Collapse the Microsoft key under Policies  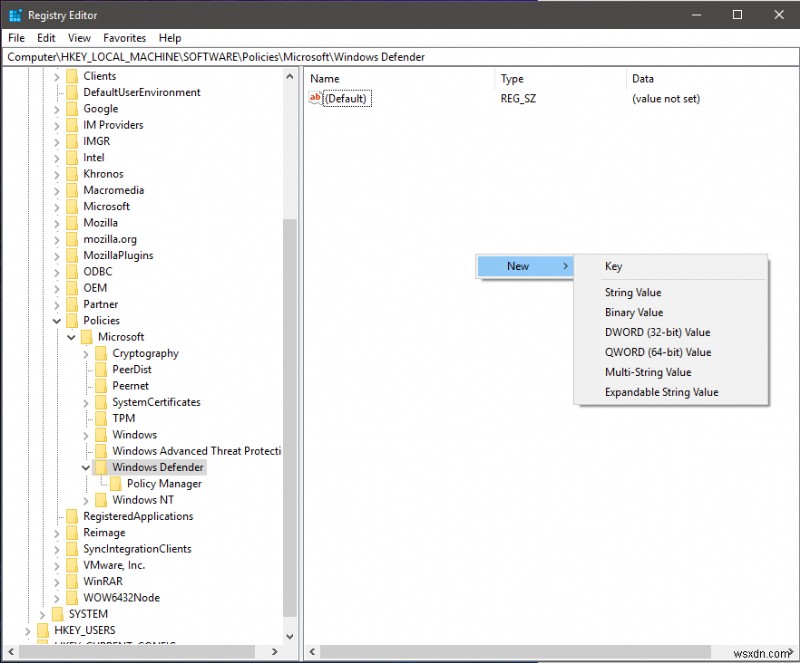[71, 336]
